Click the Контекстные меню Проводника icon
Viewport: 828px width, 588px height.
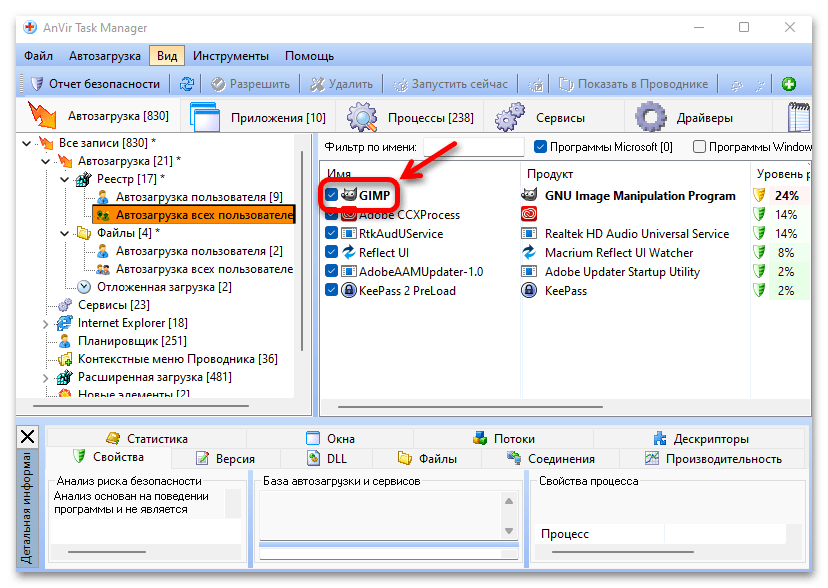65,359
